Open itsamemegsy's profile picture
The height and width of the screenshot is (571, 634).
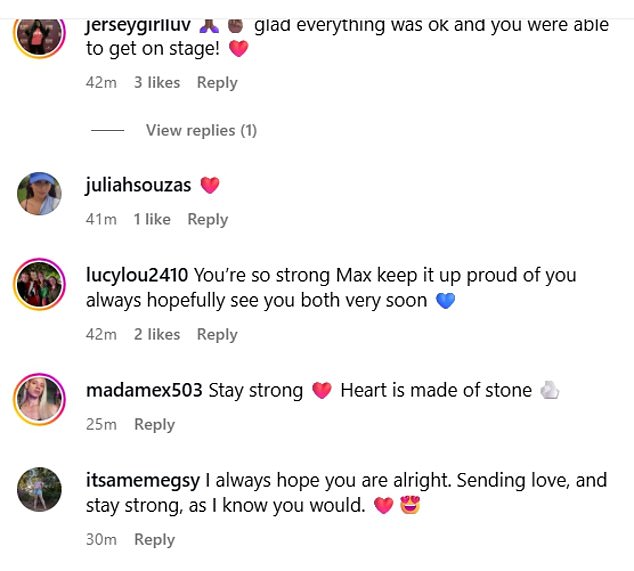pos(40,490)
